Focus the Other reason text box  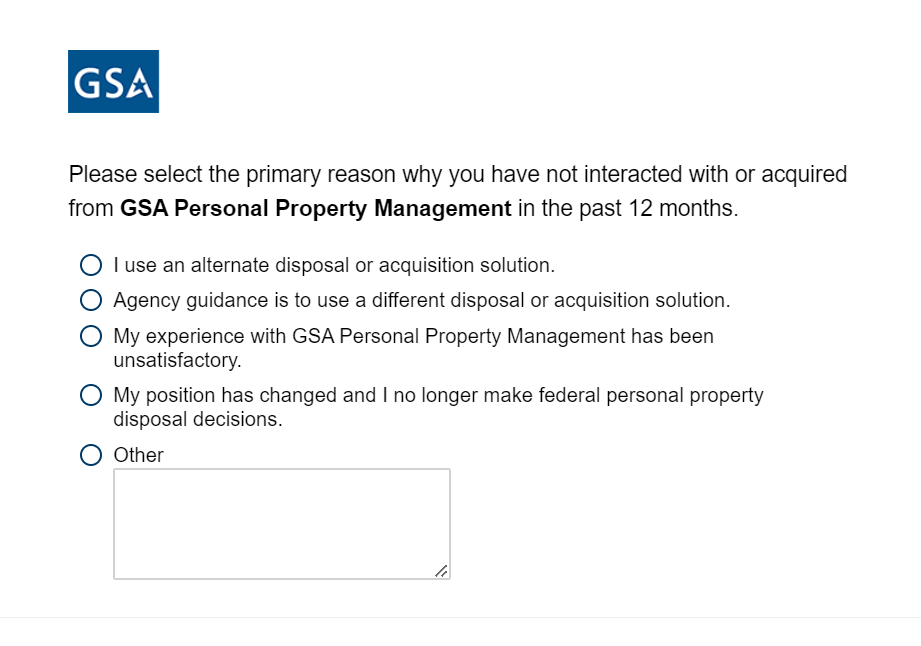pyautogui.click(x=281, y=523)
